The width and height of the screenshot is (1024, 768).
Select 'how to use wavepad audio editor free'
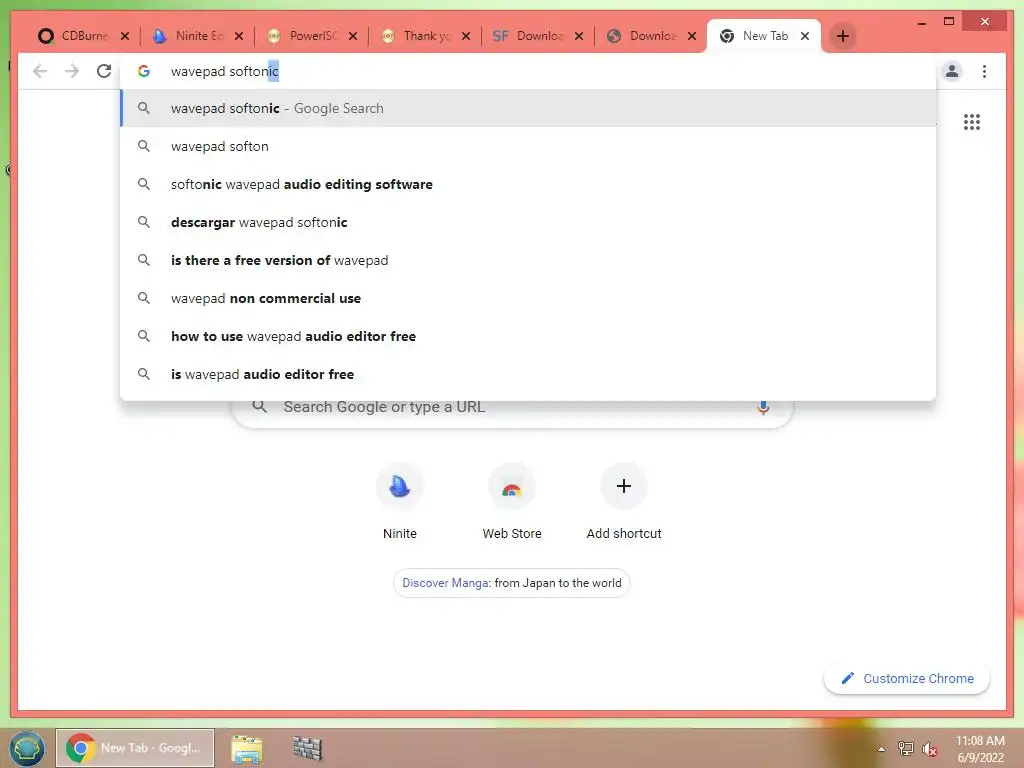528,336
